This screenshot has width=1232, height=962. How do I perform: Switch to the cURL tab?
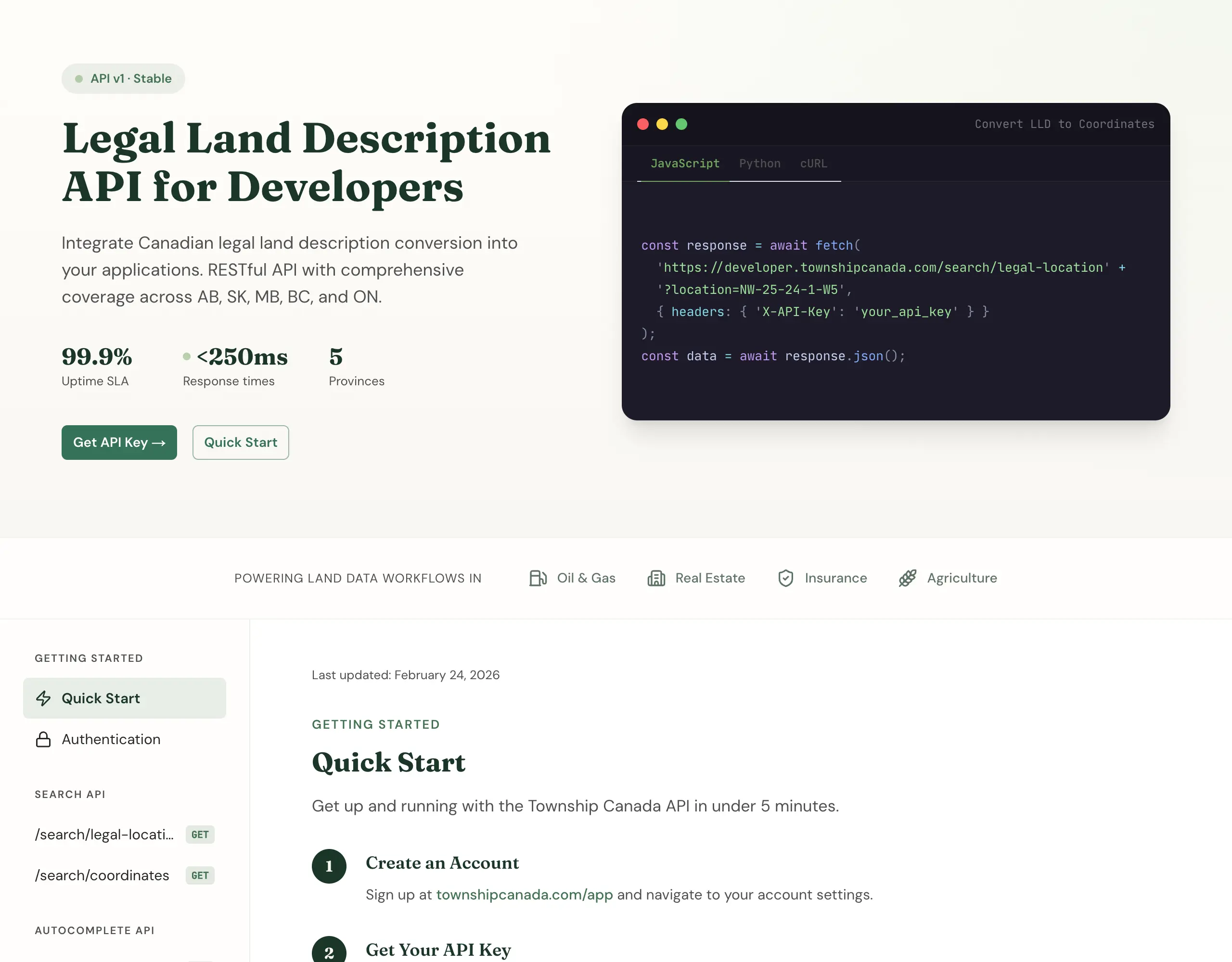(813, 164)
